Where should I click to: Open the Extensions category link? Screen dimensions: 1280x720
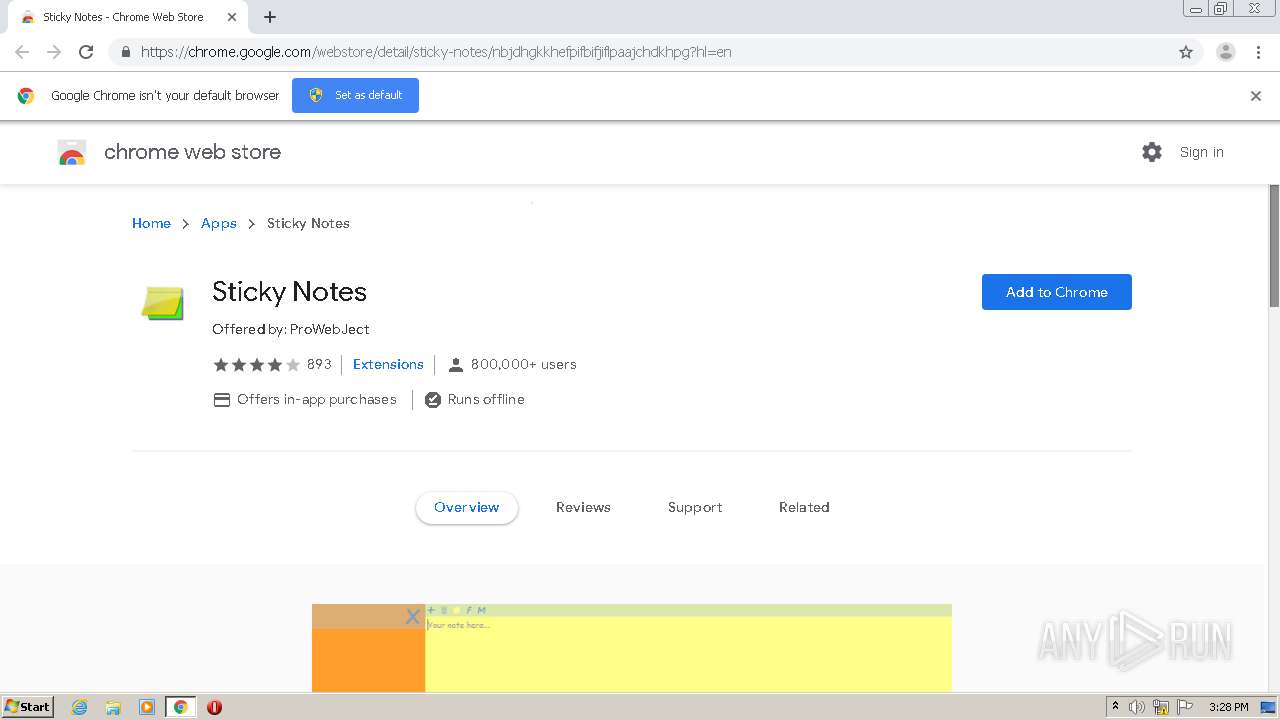(x=388, y=364)
